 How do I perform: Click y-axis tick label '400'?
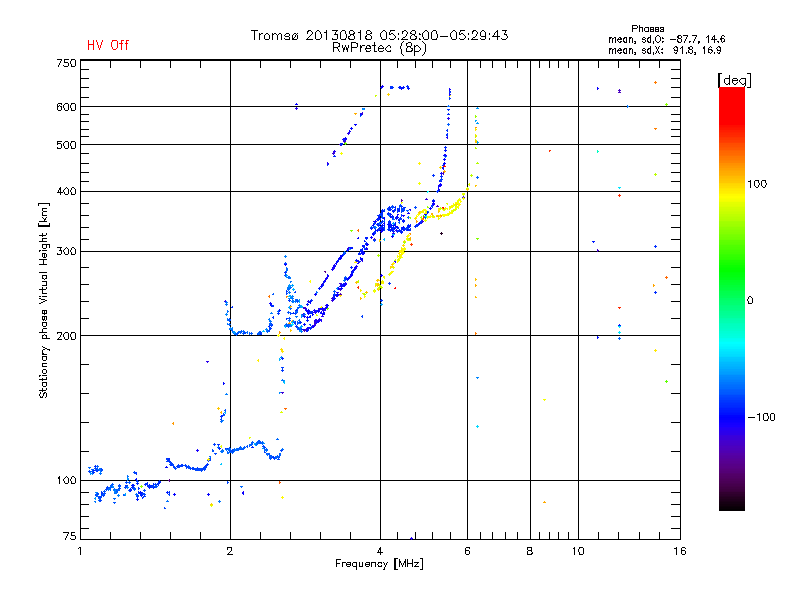coord(66,191)
